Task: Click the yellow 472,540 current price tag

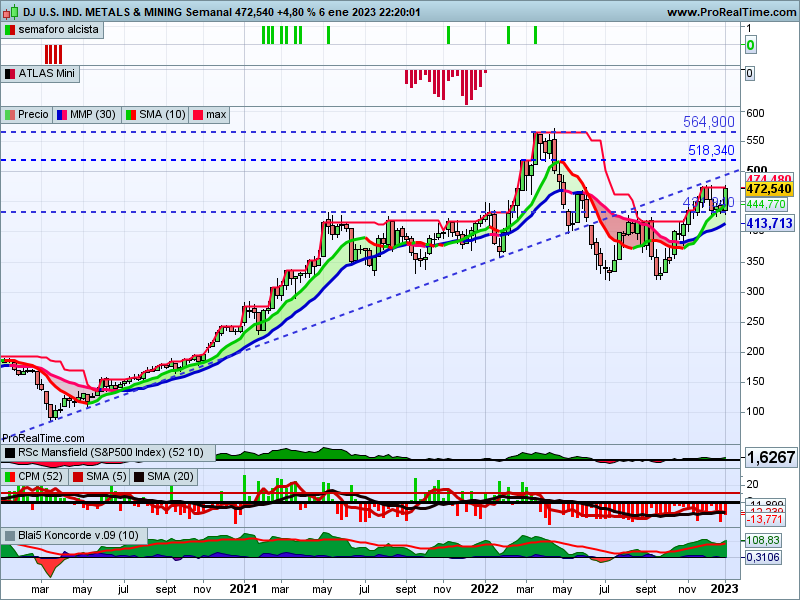Action: click(x=768, y=189)
